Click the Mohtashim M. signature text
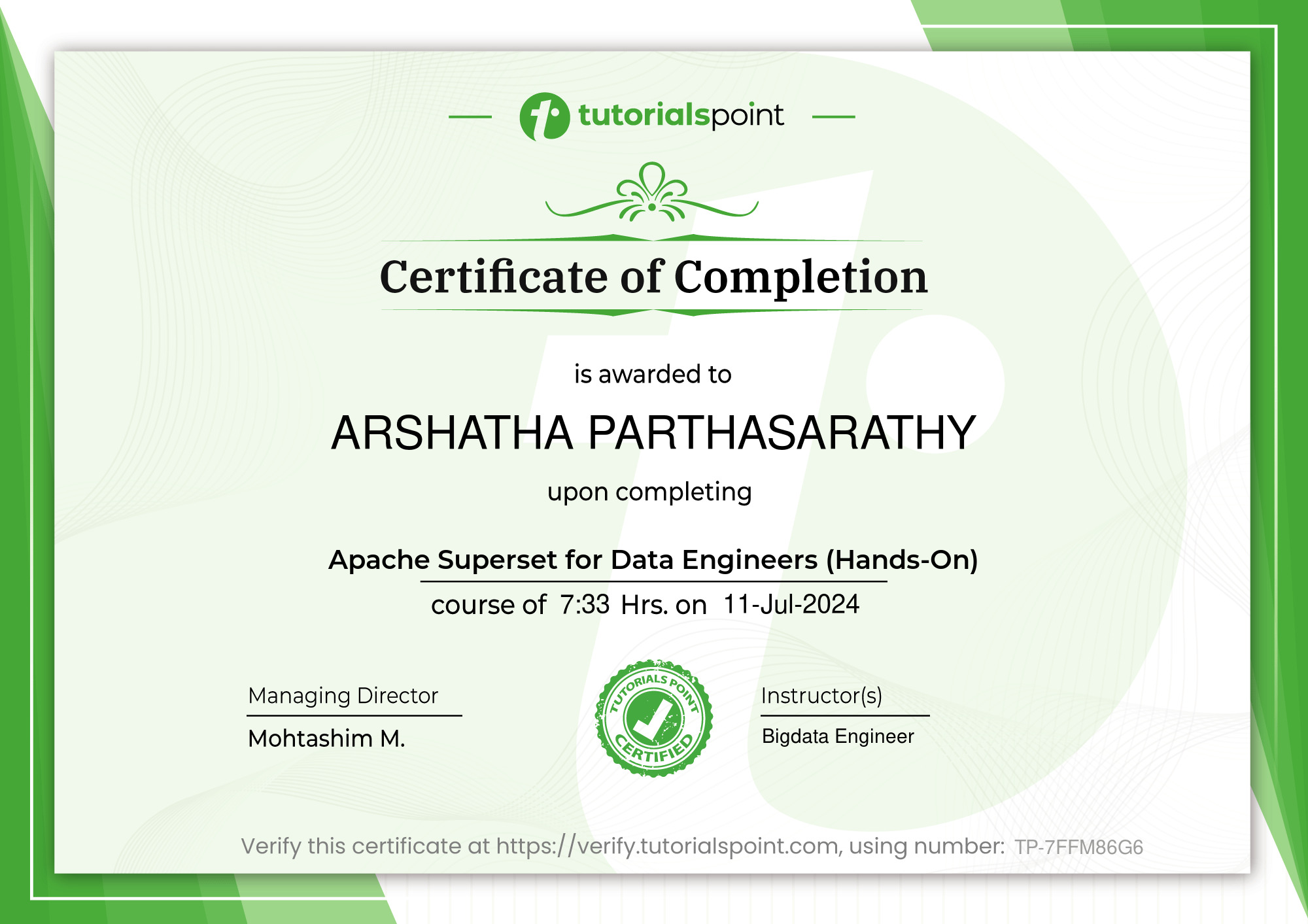Screen dimensions: 1308x924 coord(327,739)
